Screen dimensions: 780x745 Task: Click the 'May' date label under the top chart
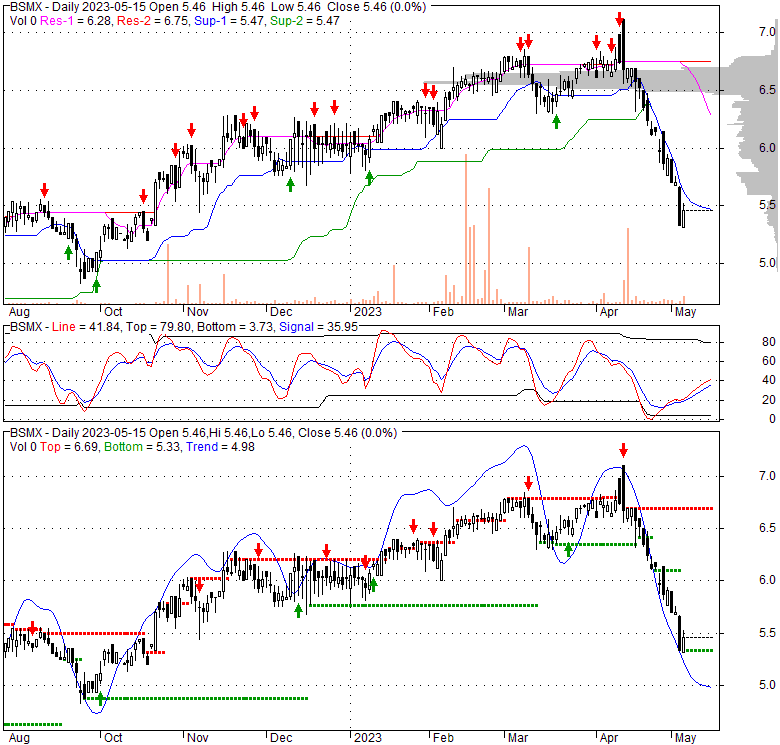[x=685, y=312]
